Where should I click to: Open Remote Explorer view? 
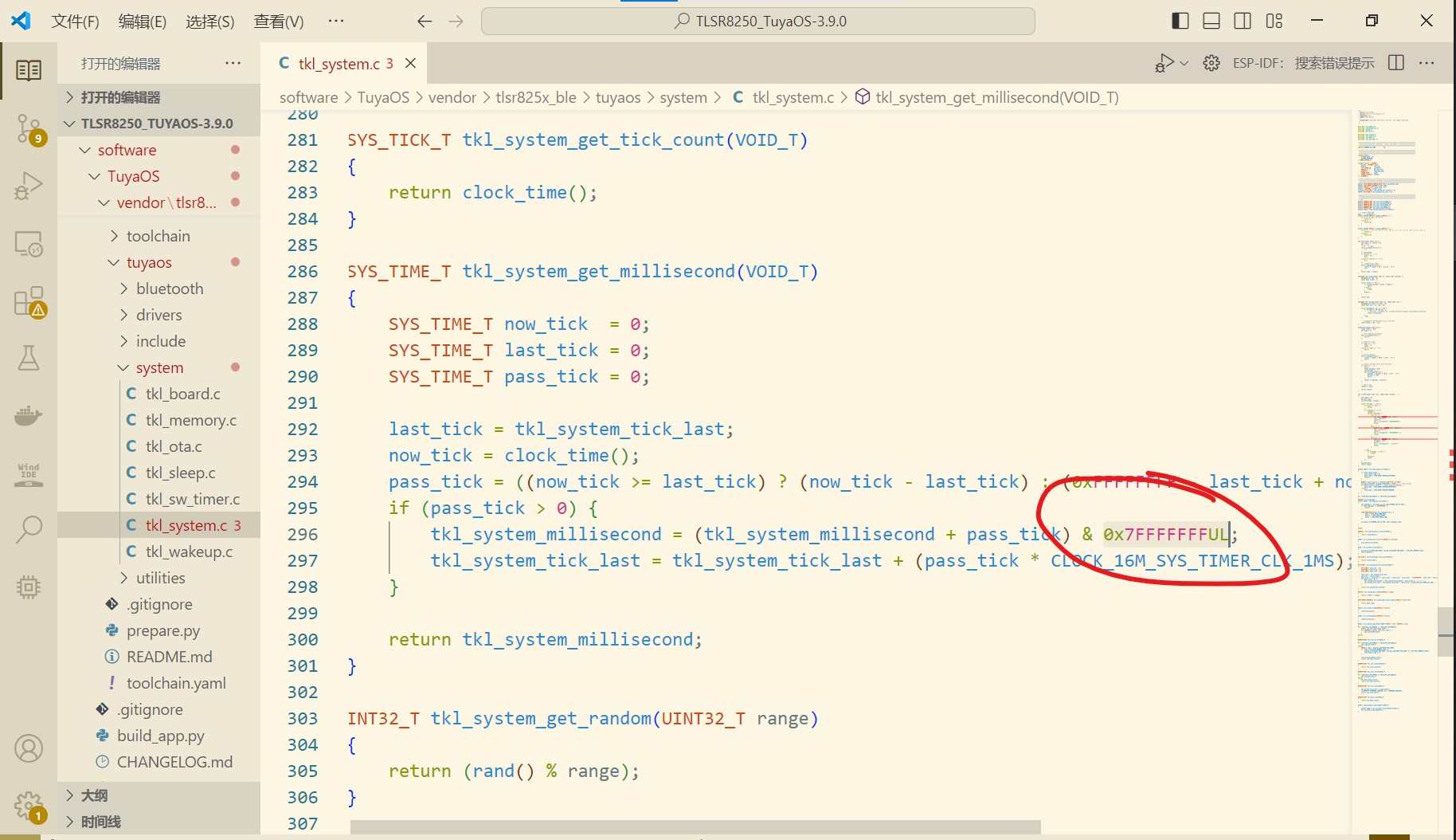click(x=29, y=243)
